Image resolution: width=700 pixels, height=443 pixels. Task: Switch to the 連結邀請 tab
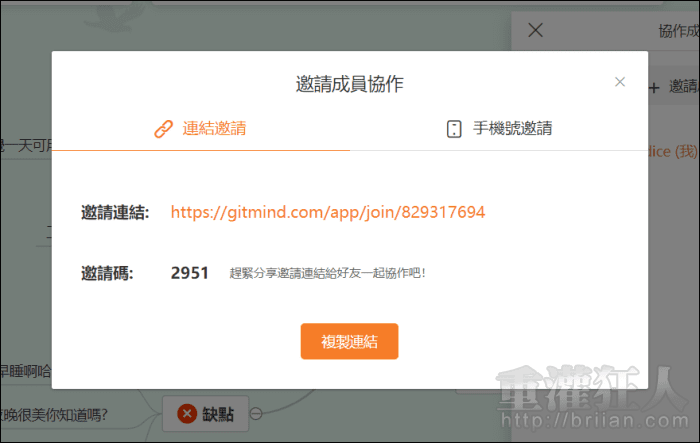coord(200,128)
